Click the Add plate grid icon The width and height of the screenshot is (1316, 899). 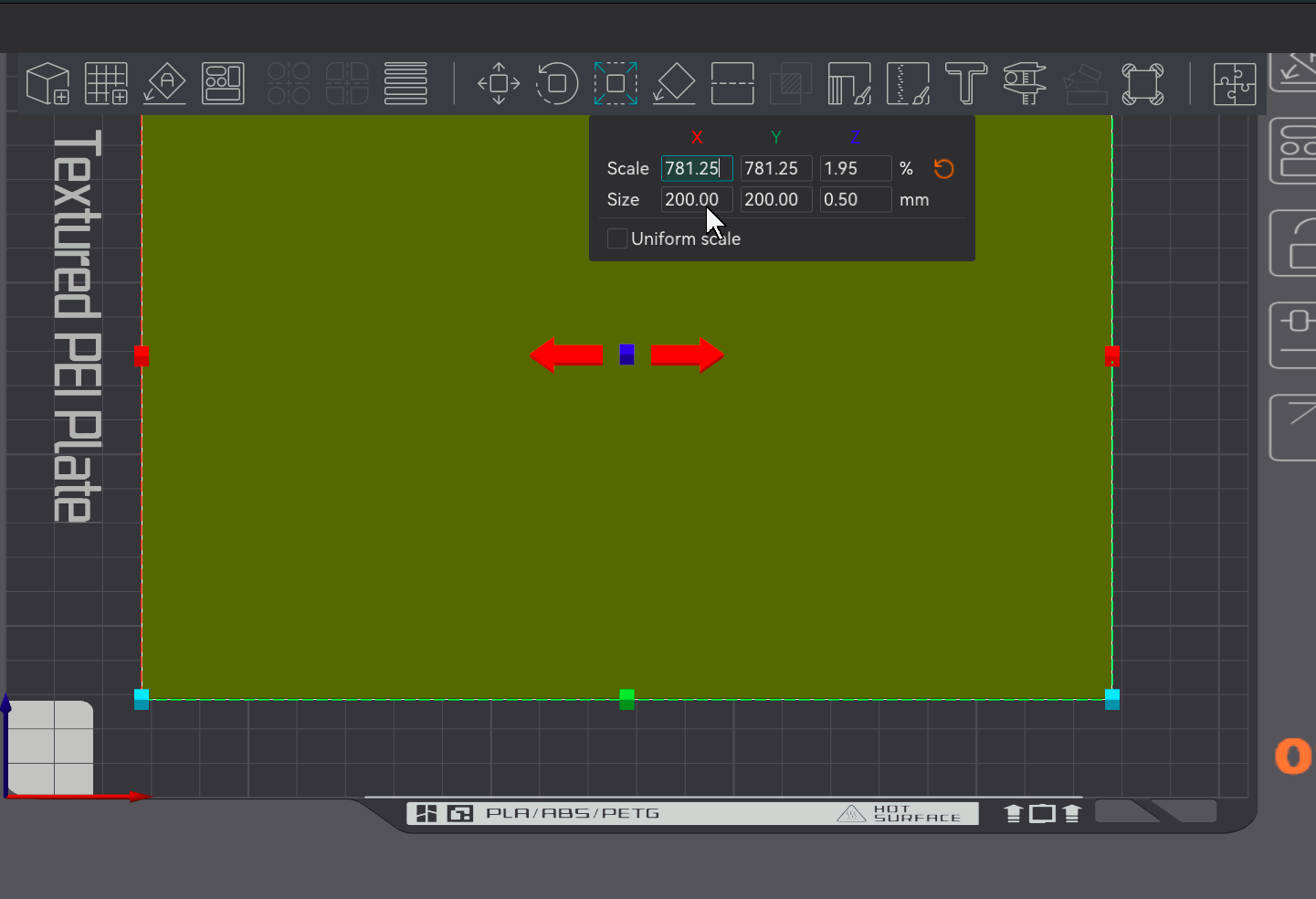point(106,83)
